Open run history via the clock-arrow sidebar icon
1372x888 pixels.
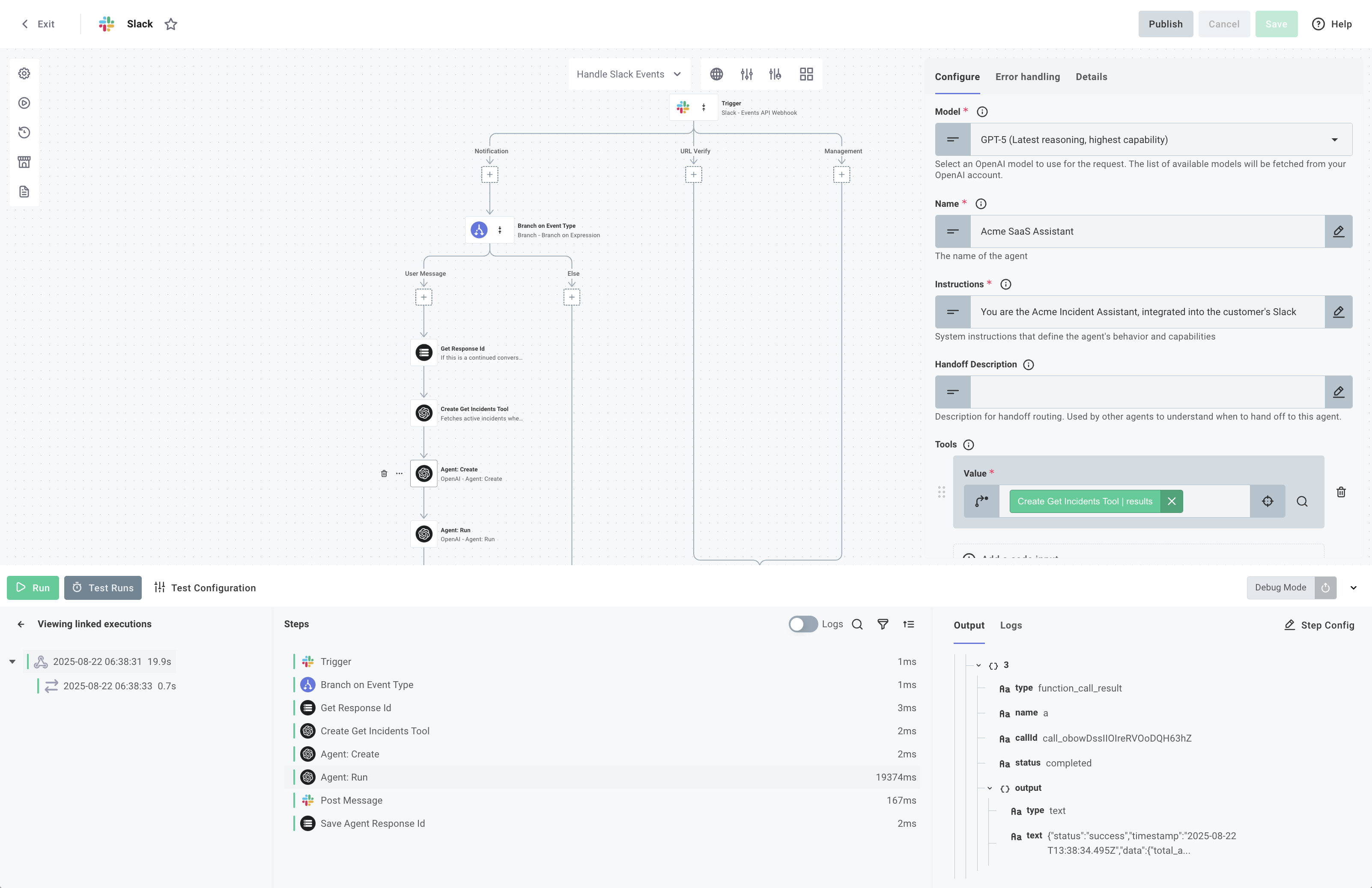click(24, 133)
